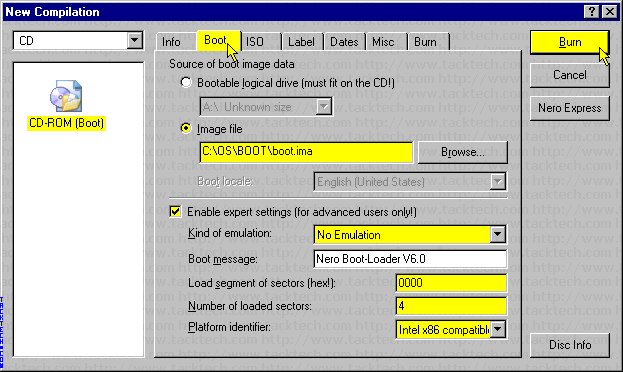
Task: Open the Help question mark button
Action: [592, 12]
